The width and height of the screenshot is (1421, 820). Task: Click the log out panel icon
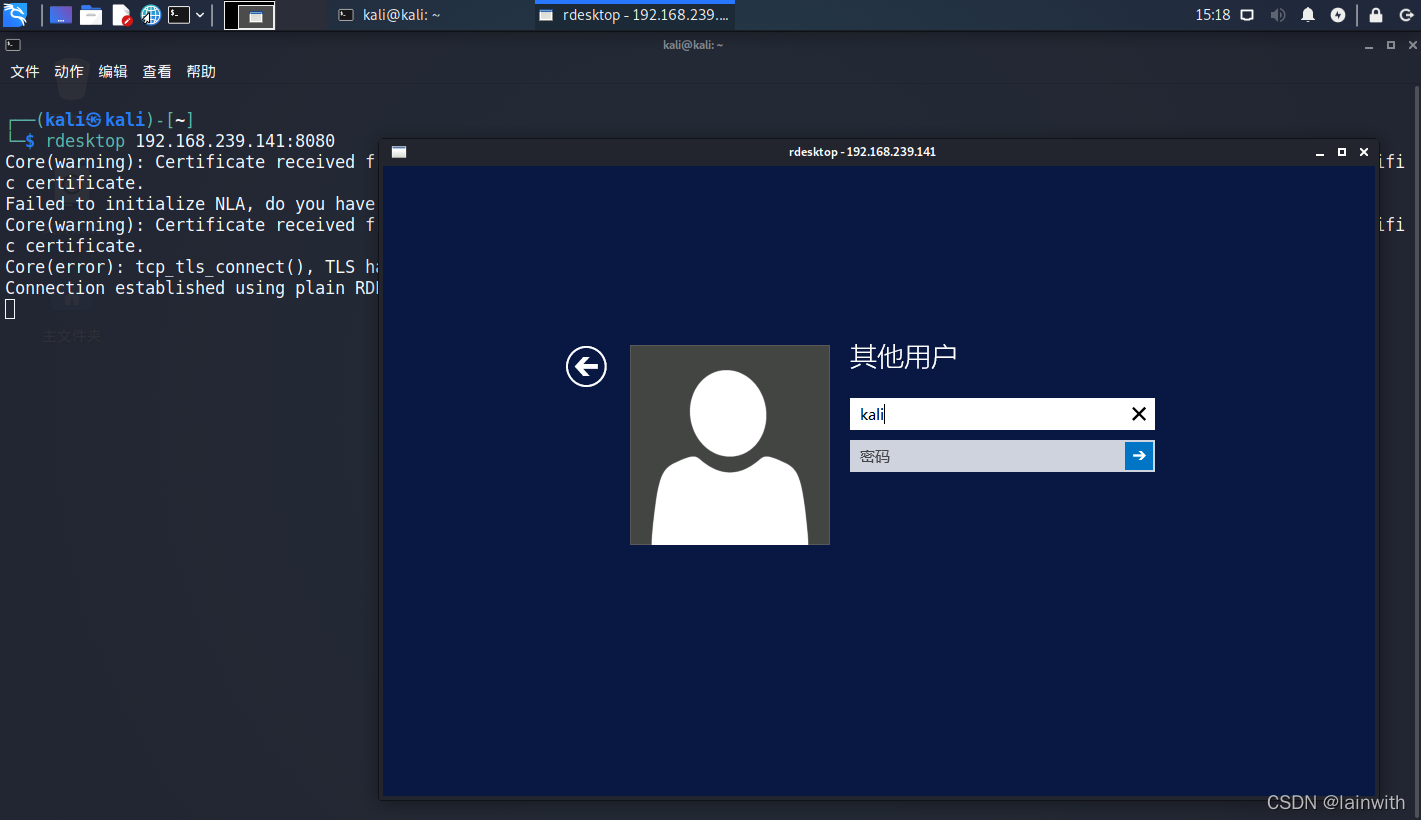(x=1405, y=15)
